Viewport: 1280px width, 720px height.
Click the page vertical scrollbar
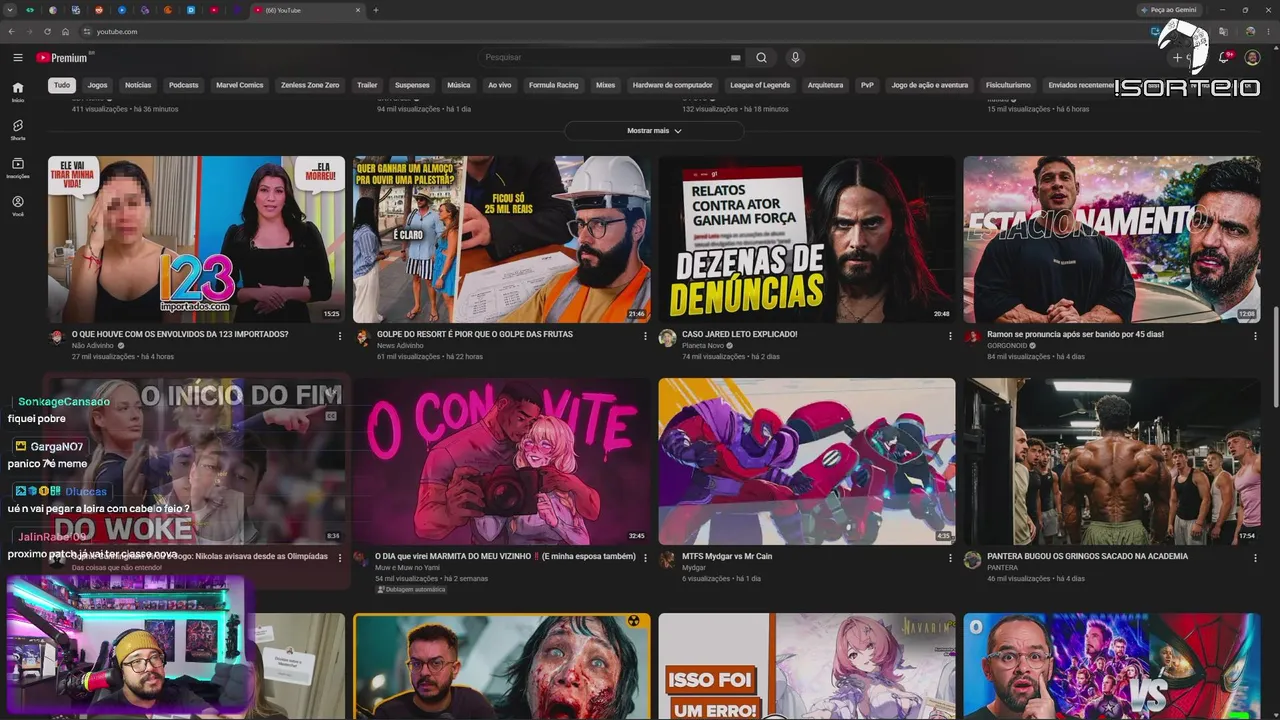1276,358
